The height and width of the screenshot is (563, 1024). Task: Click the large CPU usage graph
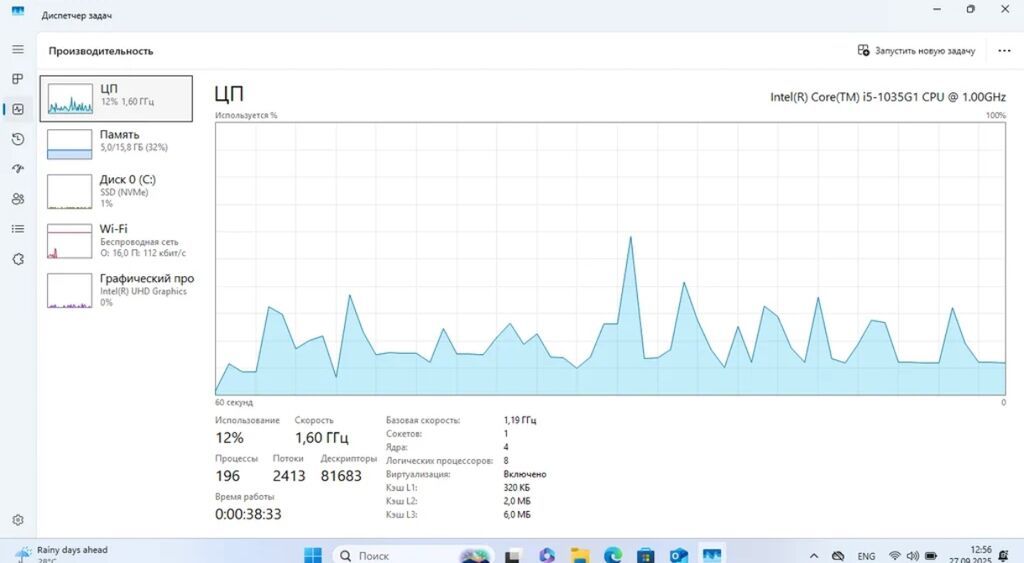(611, 259)
